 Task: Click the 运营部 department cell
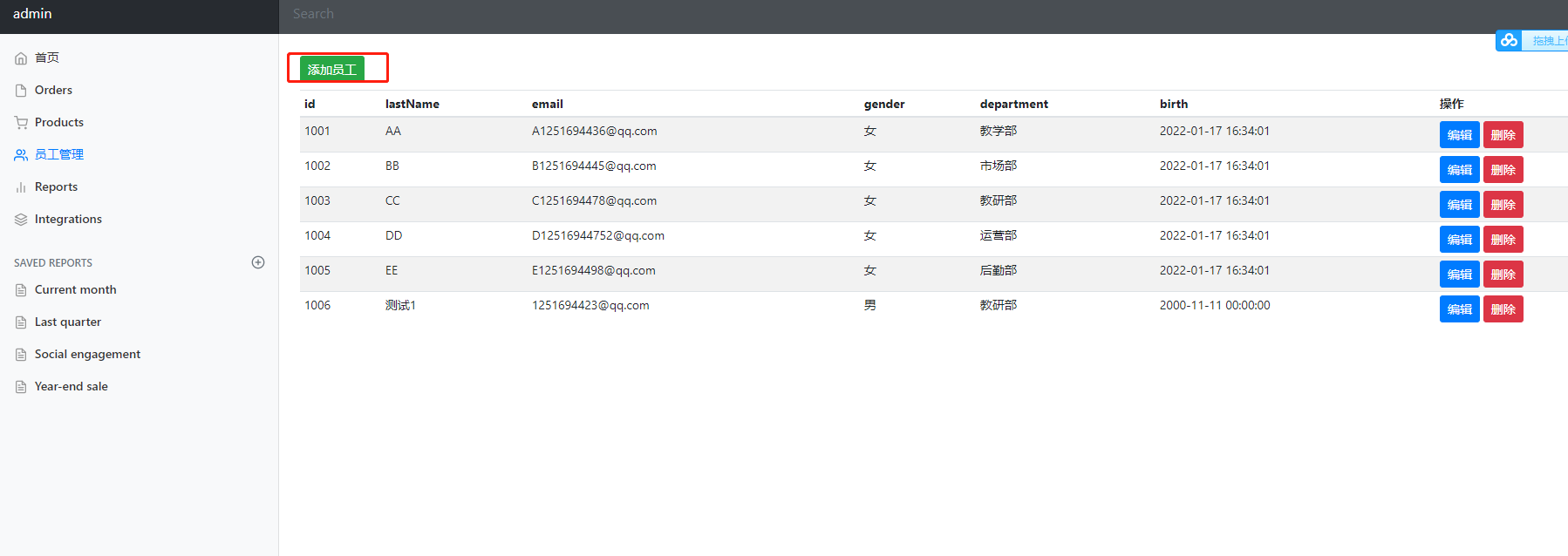point(999,235)
